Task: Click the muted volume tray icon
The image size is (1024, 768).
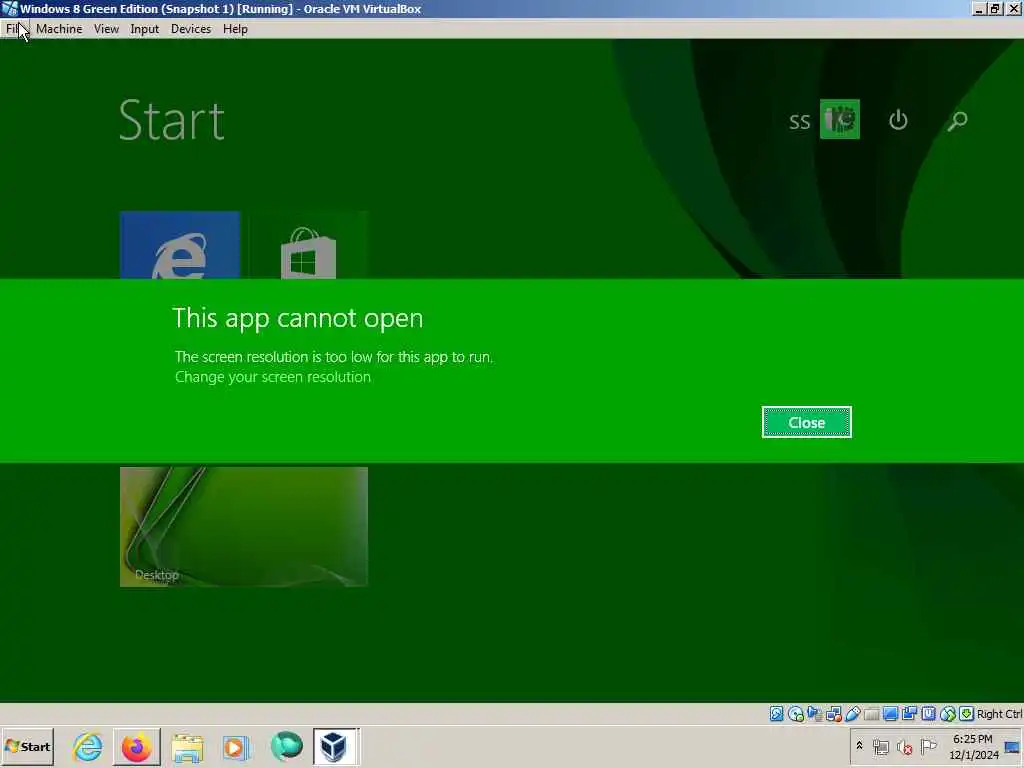Action: coord(904,746)
